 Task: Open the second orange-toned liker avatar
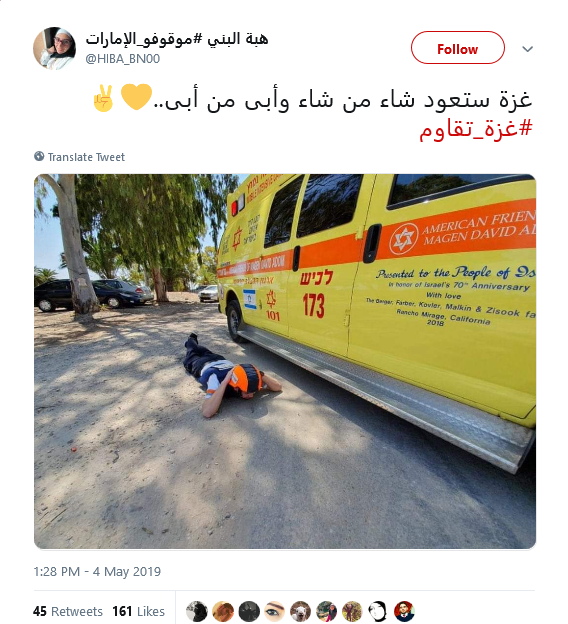pos(223,611)
